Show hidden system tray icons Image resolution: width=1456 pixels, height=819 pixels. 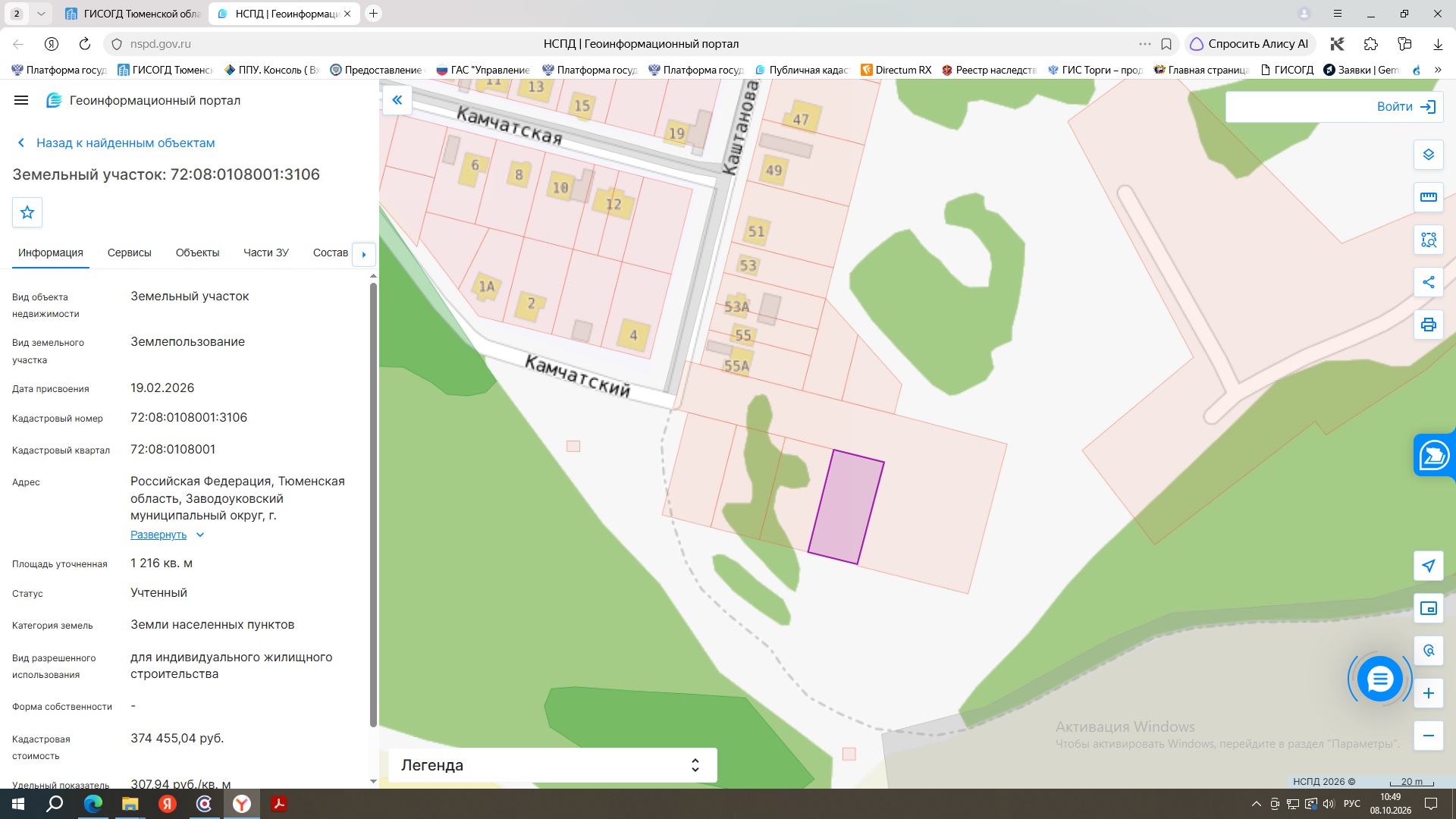(1257, 804)
